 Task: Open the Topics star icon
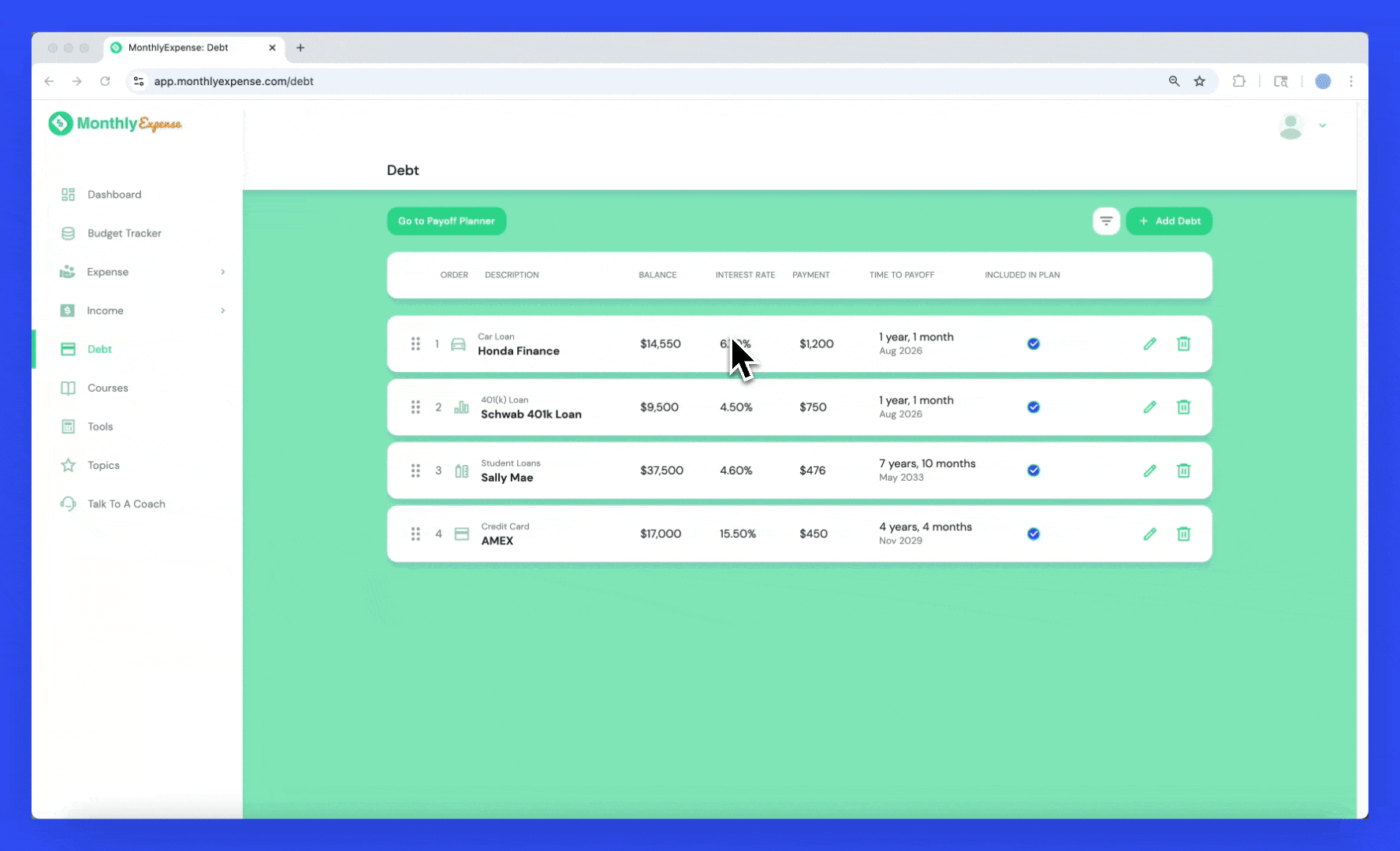coord(68,465)
